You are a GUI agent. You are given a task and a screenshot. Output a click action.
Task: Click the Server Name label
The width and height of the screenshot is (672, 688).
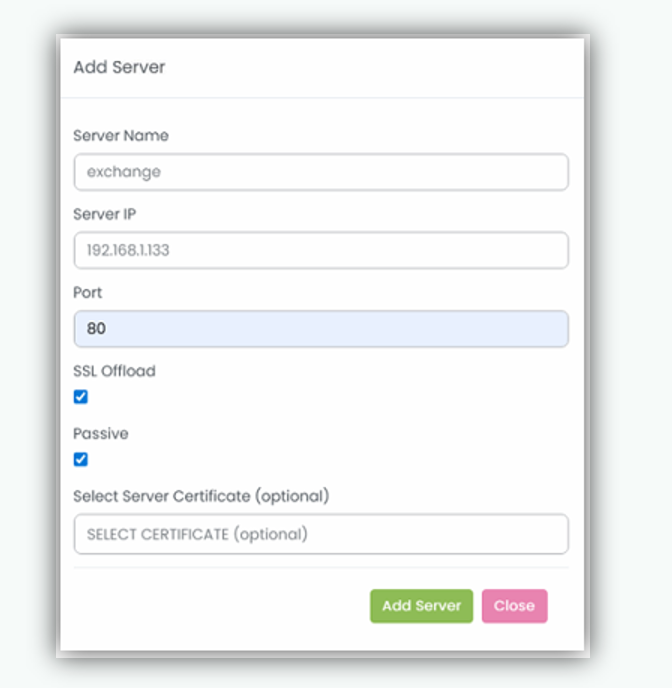click(121, 136)
